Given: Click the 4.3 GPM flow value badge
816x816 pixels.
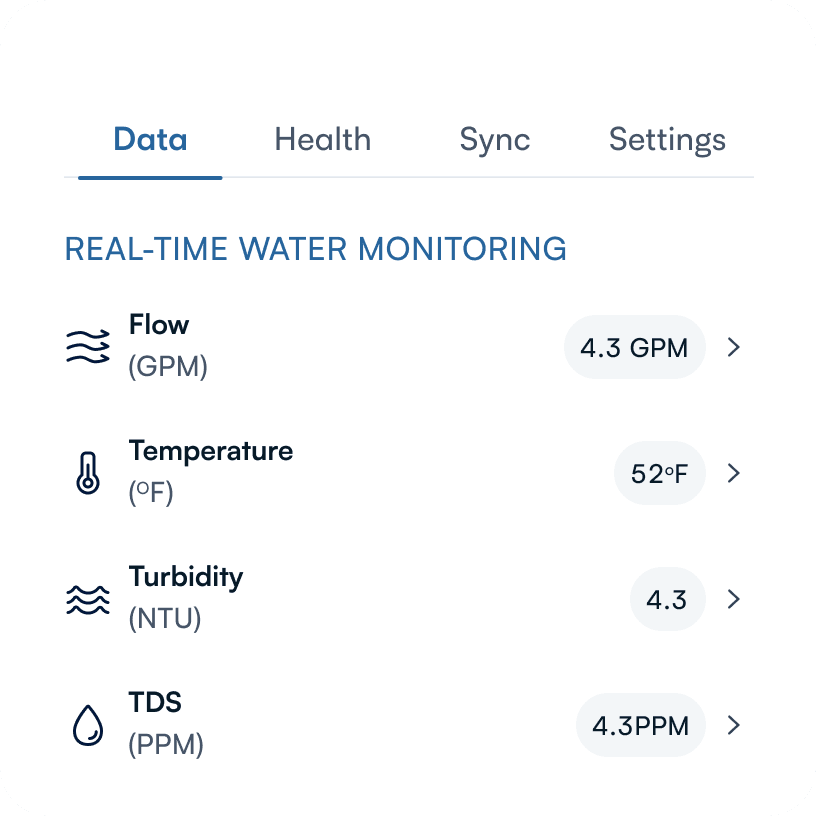Looking at the screenshot, I should tap(635, 348).
